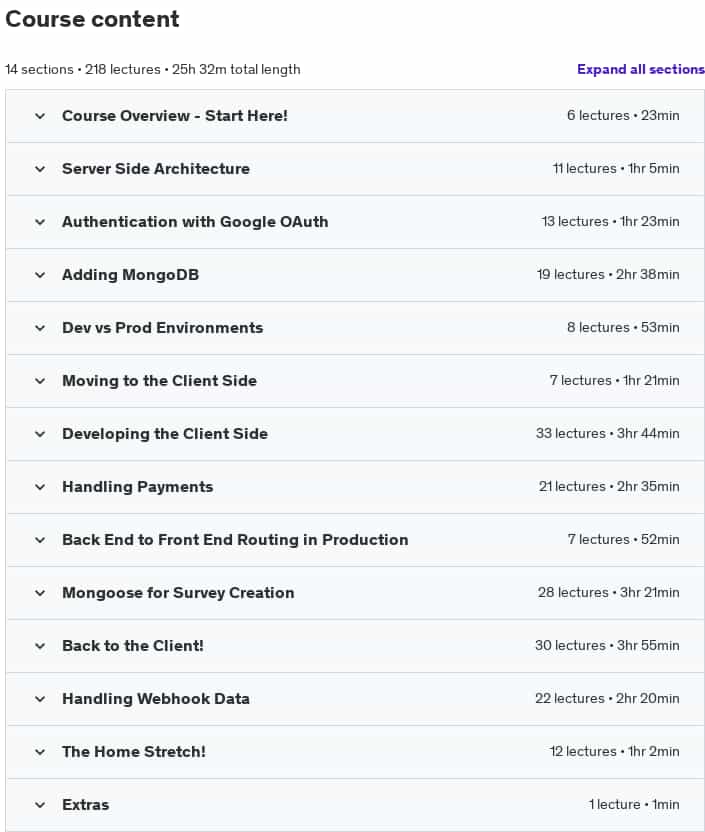This screenshot has height=832, width=705.
Task: Click the 19 lectures • 2hr 38min label
Action: (608, 274)
